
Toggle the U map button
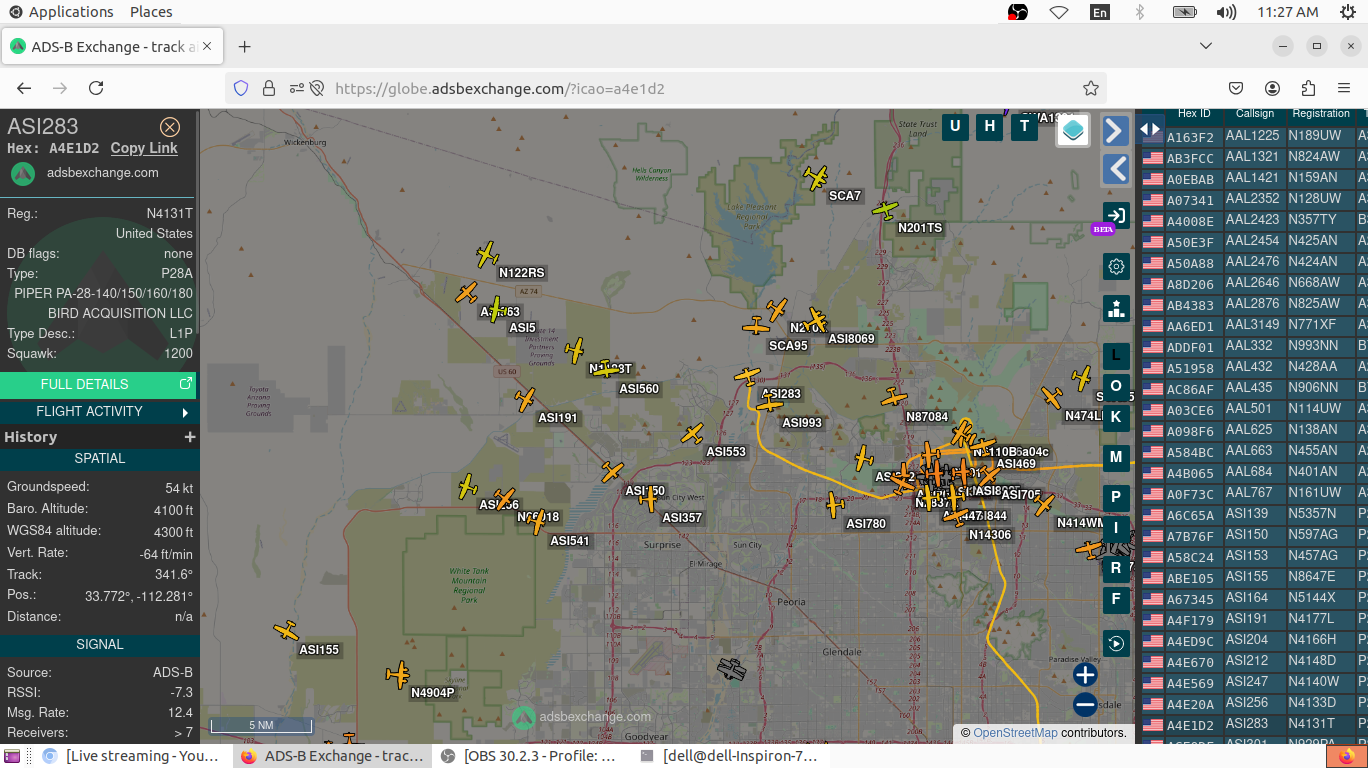pos(956,126)
